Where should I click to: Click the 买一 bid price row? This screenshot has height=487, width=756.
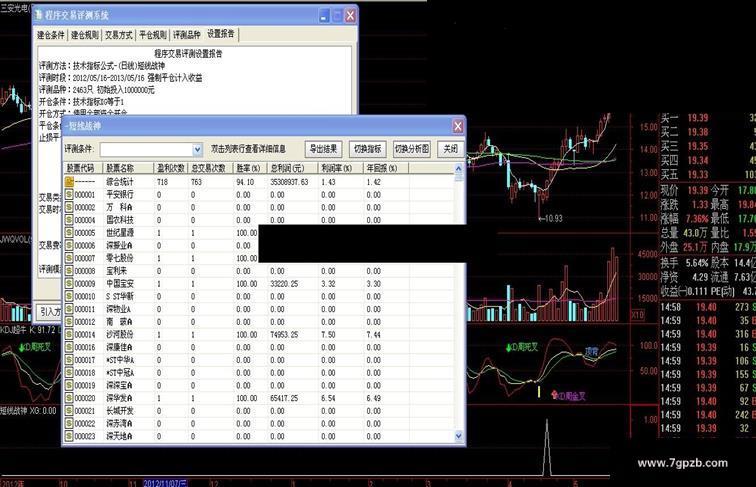(x=707, y=118)
